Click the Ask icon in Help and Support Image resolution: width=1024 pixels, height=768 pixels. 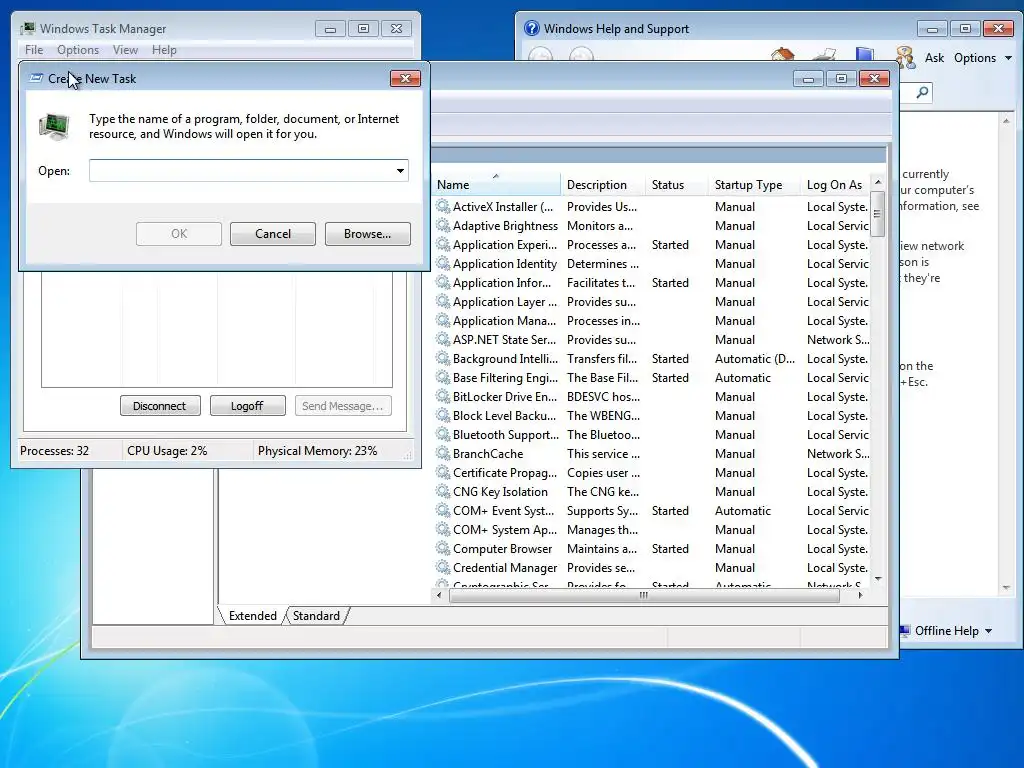(906, 57)
